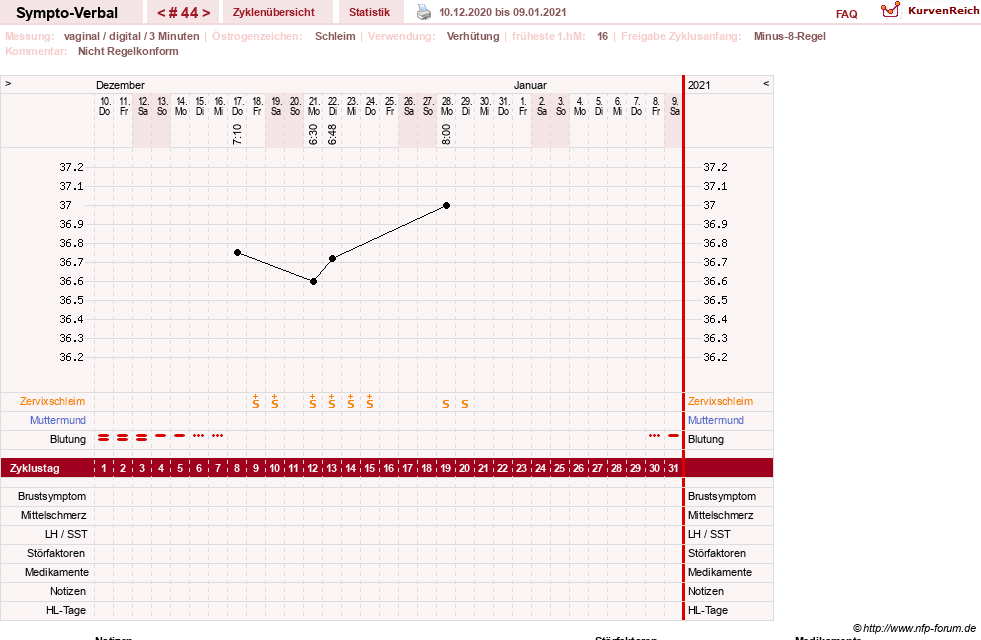
Task: Click the Verhütung usage value
Action: tap(473, 36)
